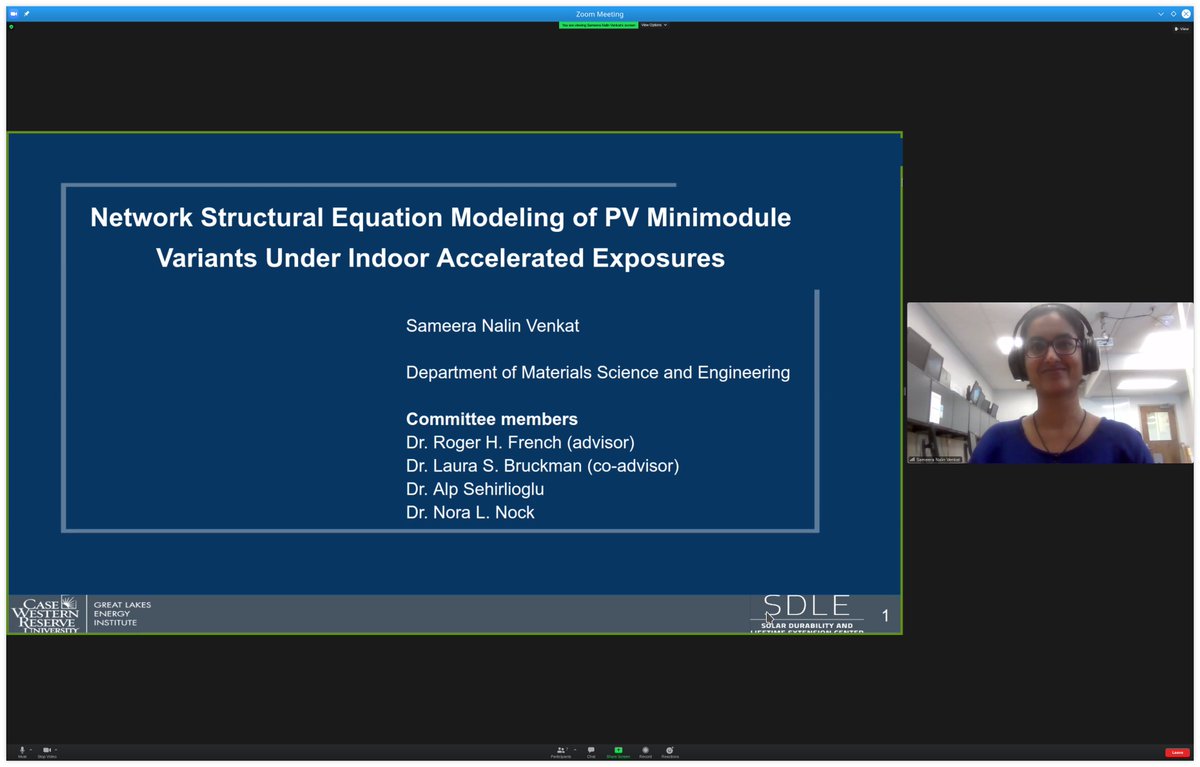Click the viewing-screen green banner
Image resolution: width=1200 pixels, height=767 pixels.
(598, 25)
